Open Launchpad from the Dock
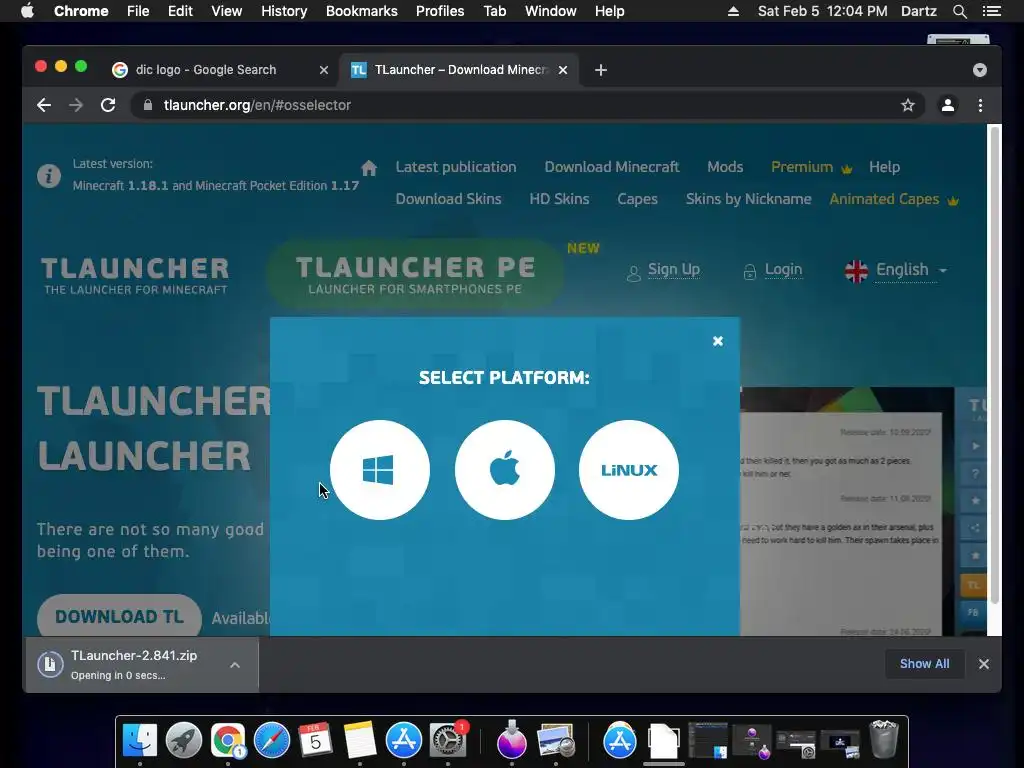Screen dimensions: 1024x768 point(184,741)
